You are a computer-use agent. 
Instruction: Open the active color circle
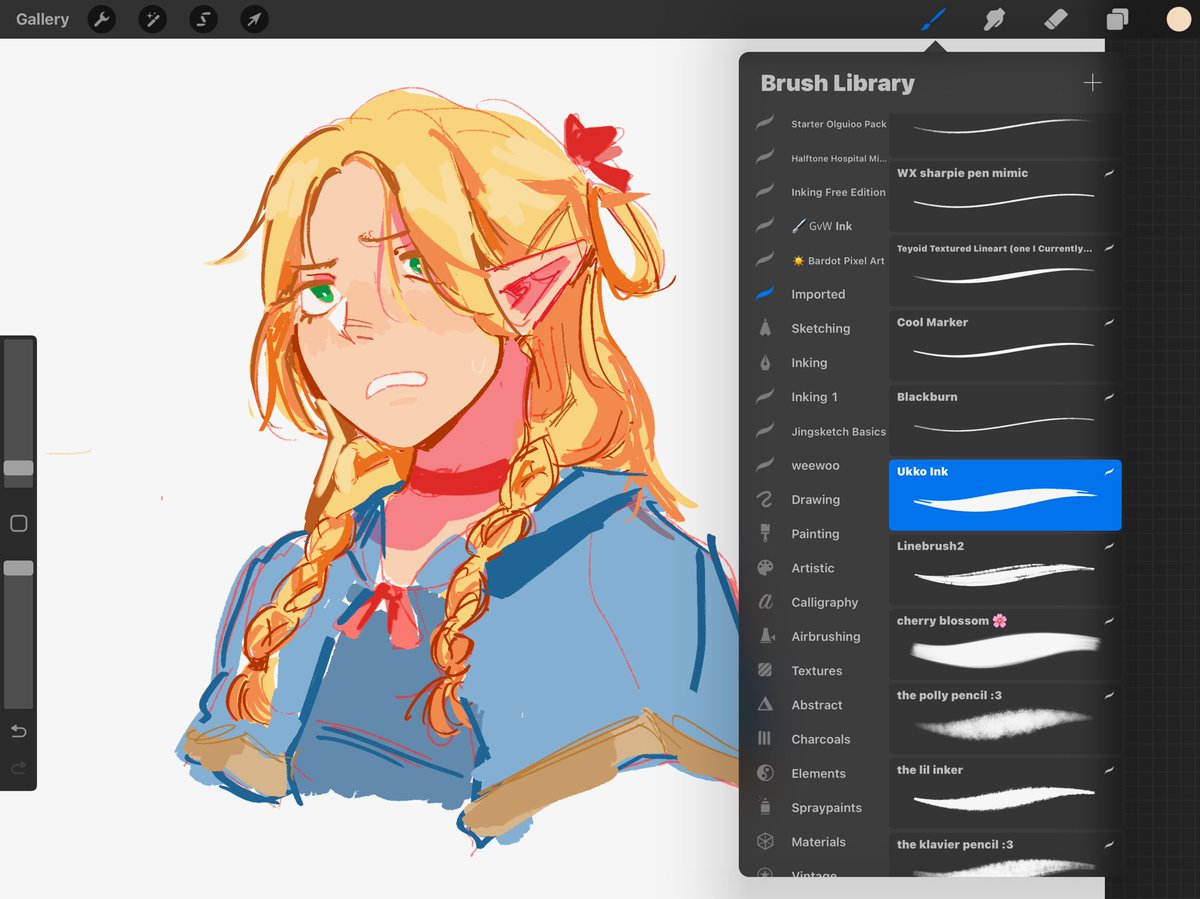coord(1178,18)
